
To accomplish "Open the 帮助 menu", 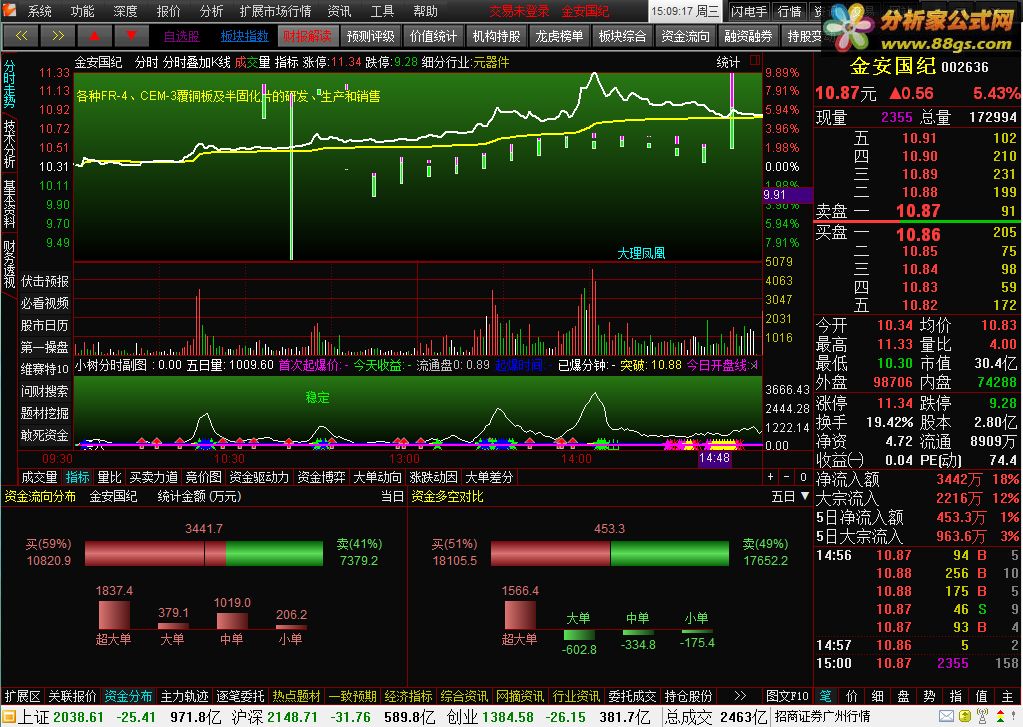I will pos(425,11).
